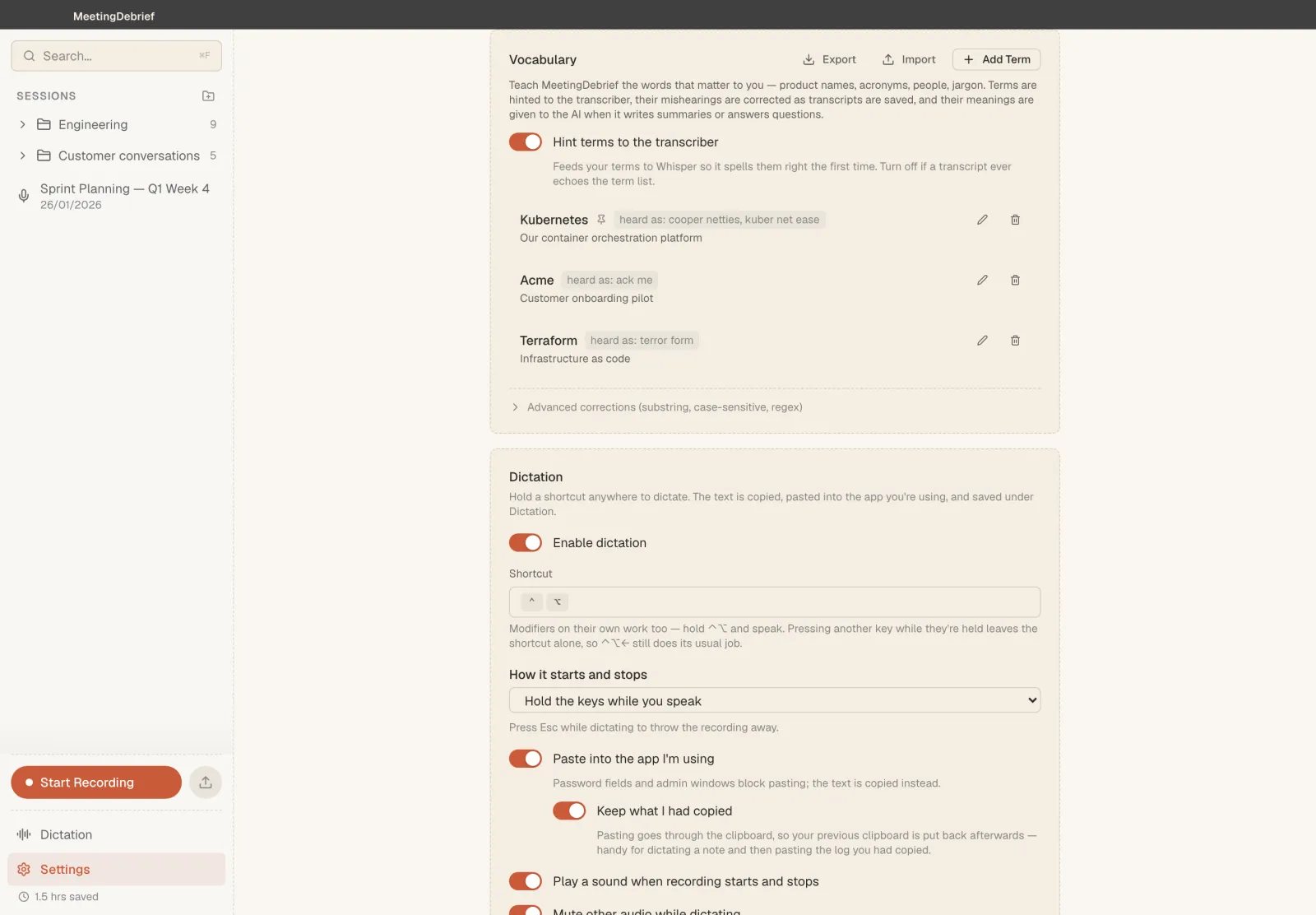Click the heard as: ack me tag
Screen dimensions: 1316x915
tap(609, 280)
